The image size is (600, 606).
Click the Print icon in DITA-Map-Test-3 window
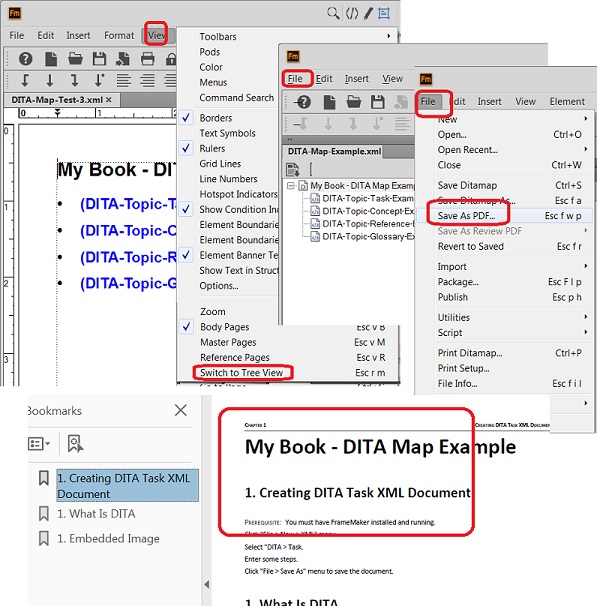pos(147,59)
